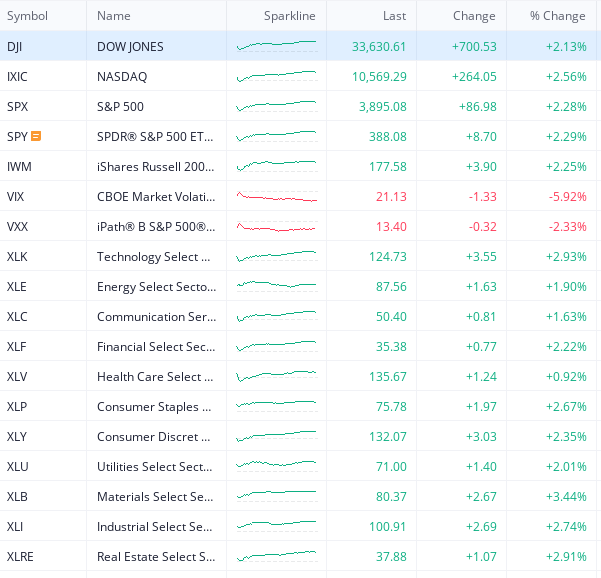Viewport: 601px width, 578px height.
Task: Click the change value -1.33
Action: 483,197
